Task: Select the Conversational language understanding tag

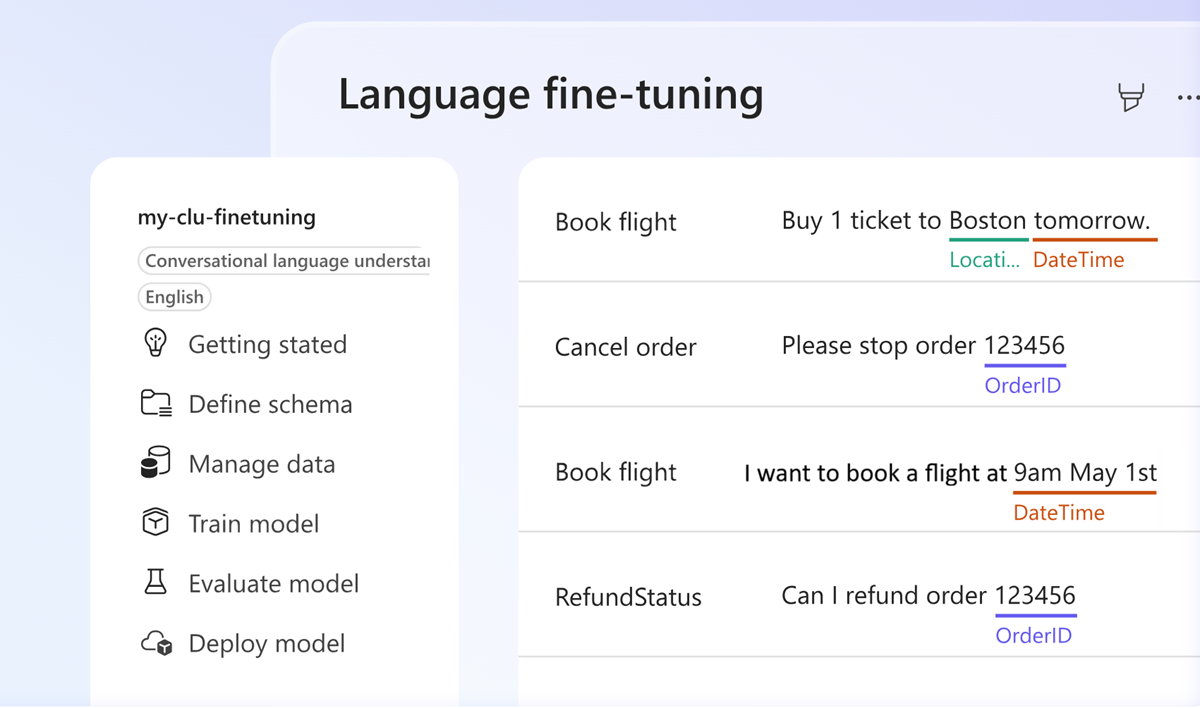Action: [284, 261]
